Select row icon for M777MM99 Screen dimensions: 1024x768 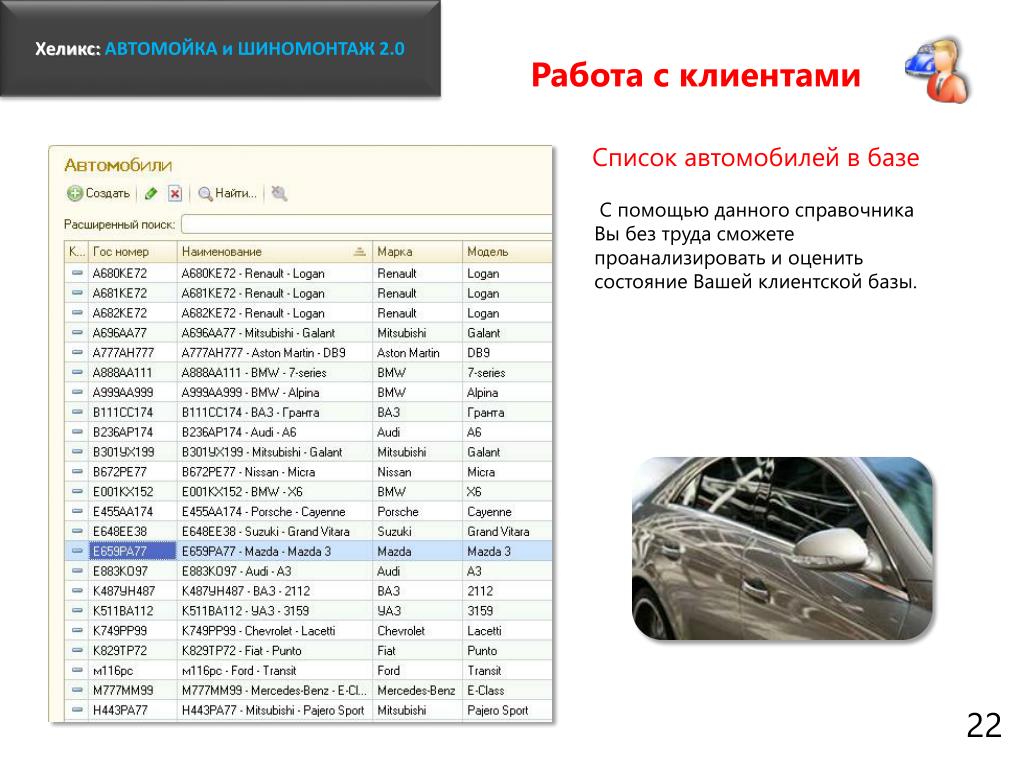point(77,690)
